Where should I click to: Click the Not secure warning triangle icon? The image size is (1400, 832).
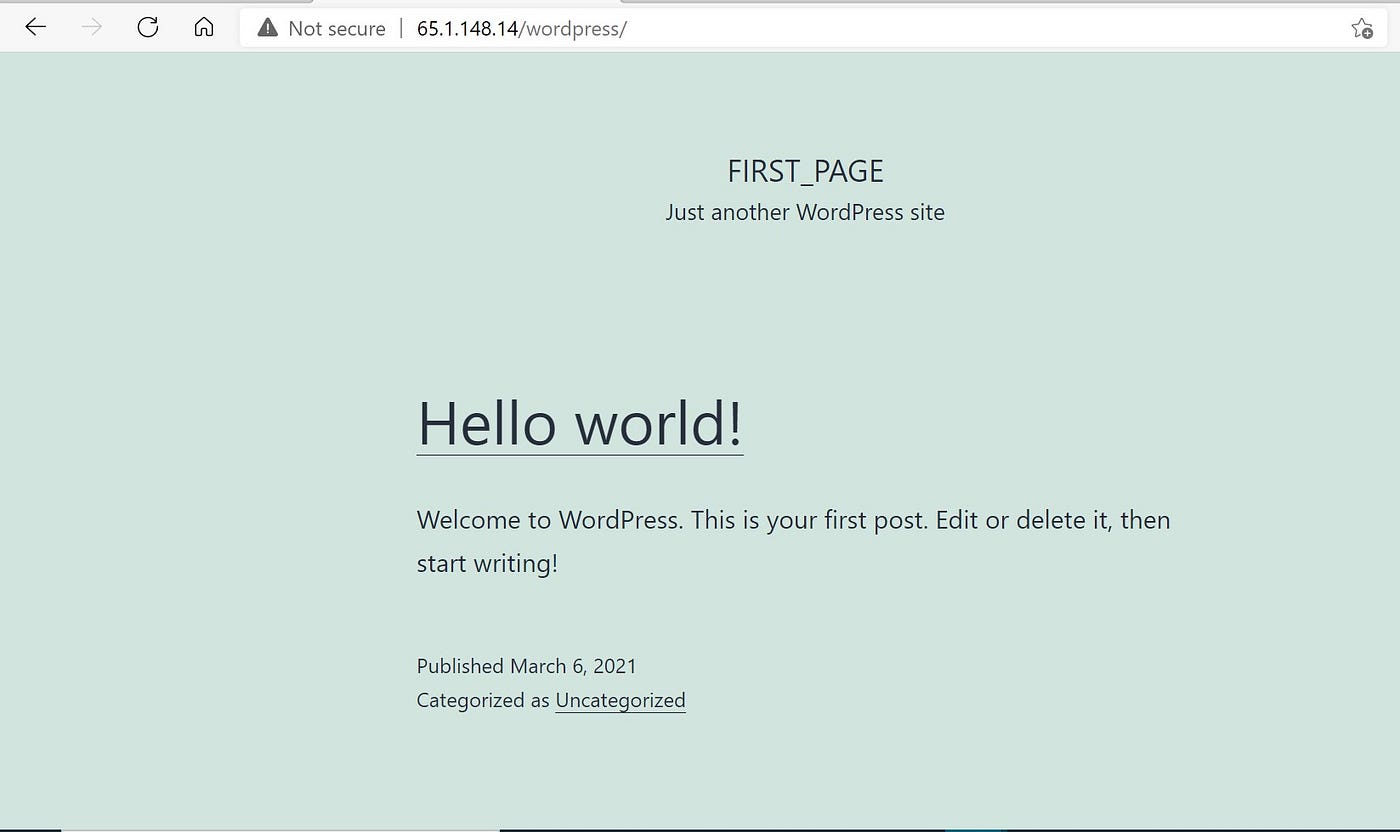pyautogui.click(x=267, y=28)
